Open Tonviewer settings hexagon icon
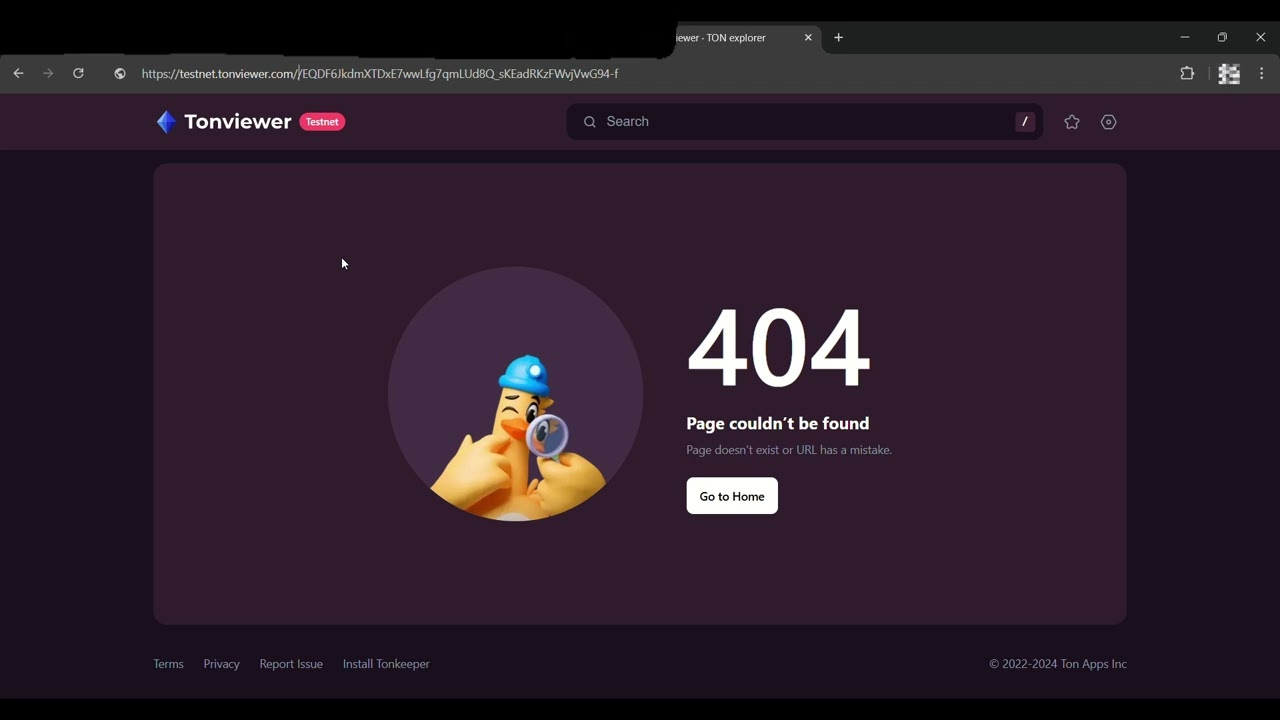The image size is (1280, 720). [x=1109, y=122]
